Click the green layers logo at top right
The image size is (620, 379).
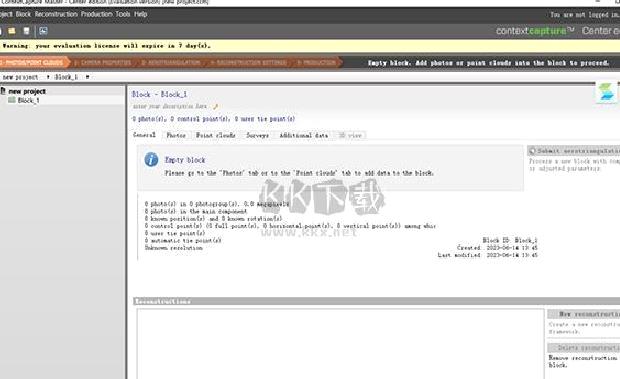tap(607, 92)
